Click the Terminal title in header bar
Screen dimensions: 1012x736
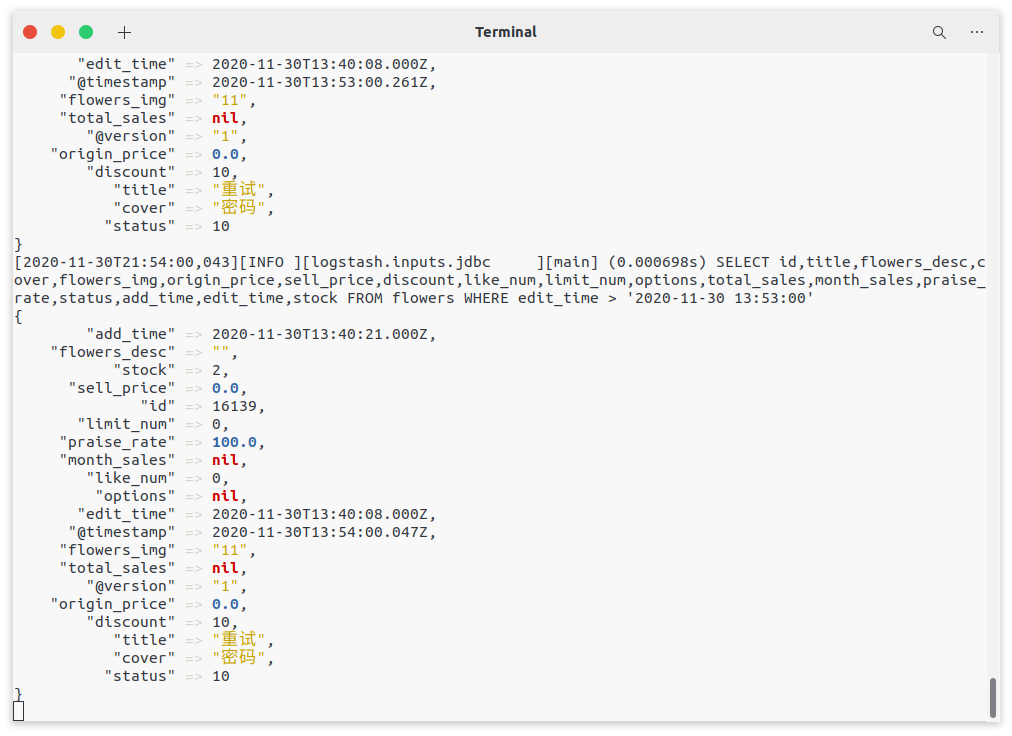[506, 32]
